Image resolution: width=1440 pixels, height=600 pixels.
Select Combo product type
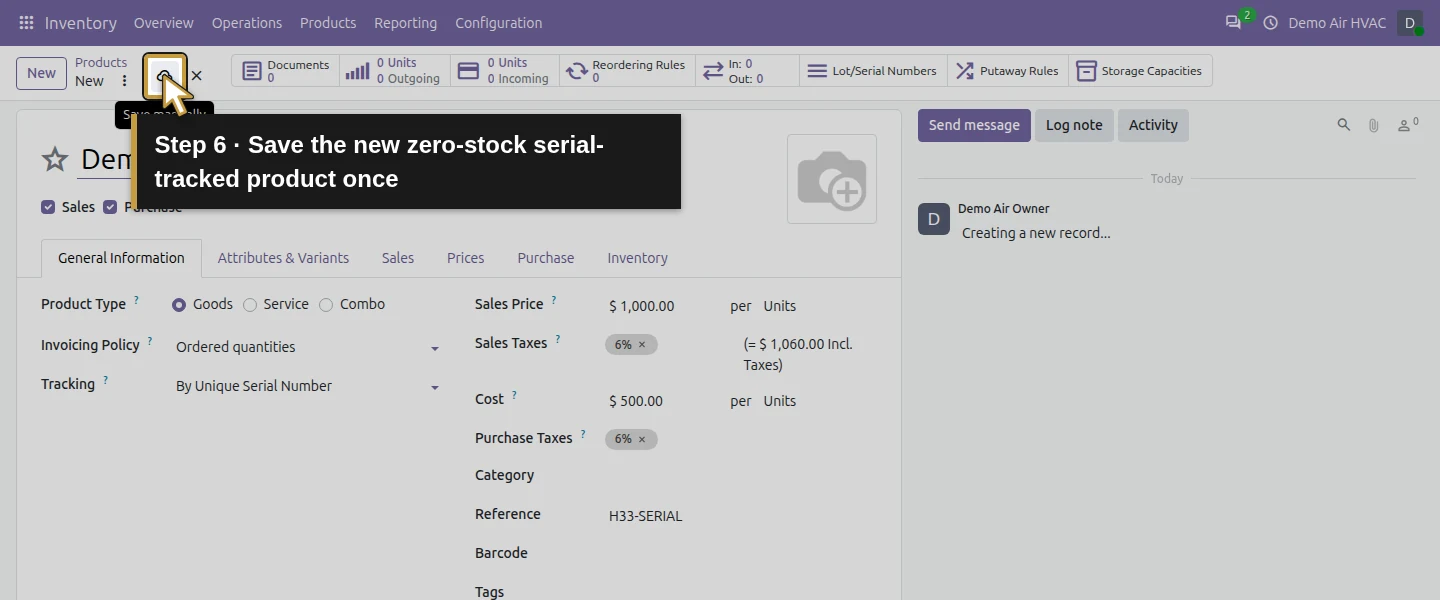click(326, 305)
